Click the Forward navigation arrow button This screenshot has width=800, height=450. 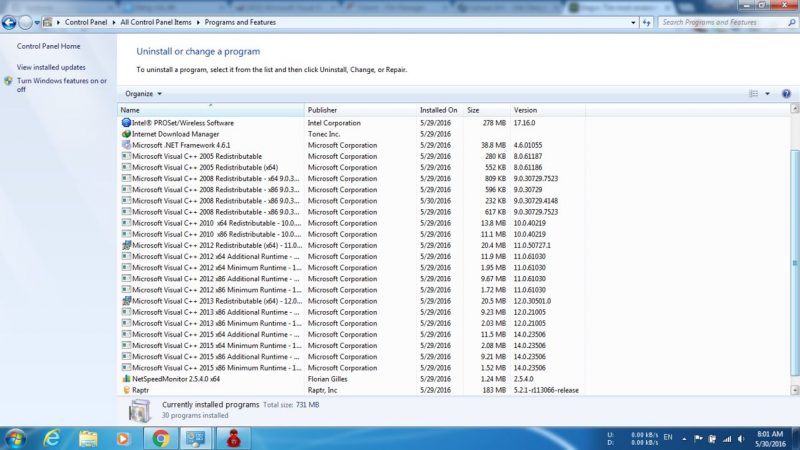[x=25, y=22]
